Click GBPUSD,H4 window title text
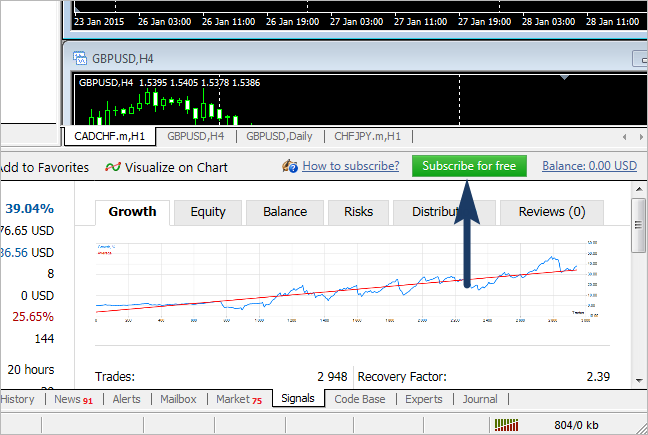648x435 pixels. pyautogui.click(x=123, y=59)
